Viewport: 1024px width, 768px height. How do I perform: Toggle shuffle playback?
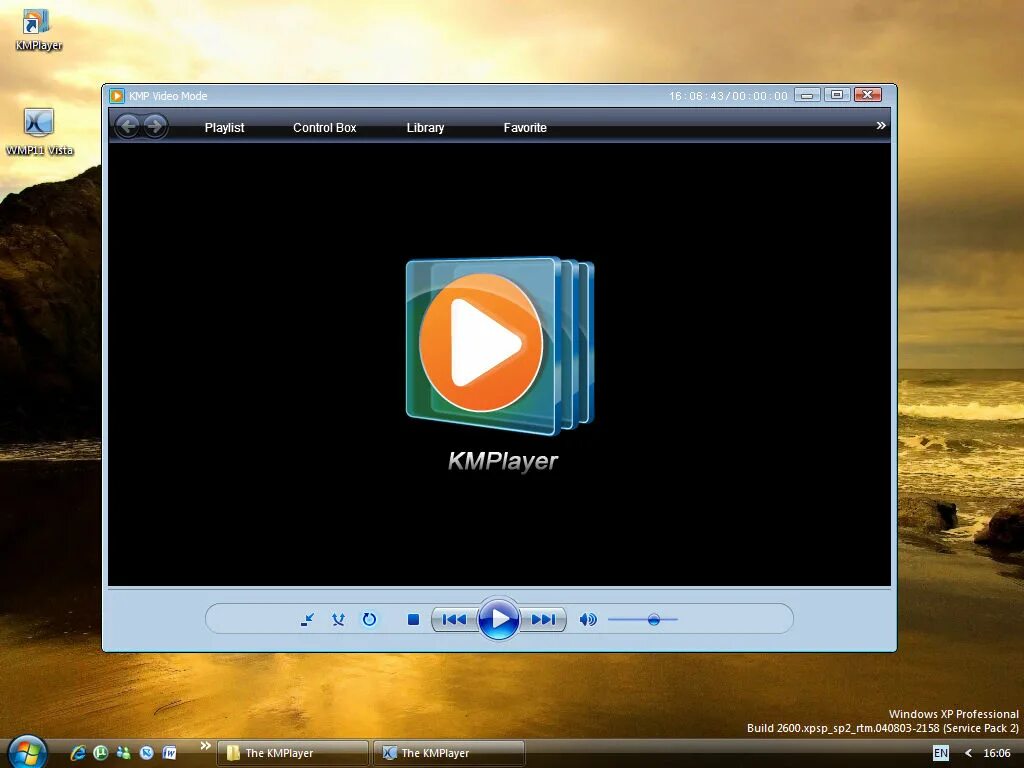pos(338,619)
